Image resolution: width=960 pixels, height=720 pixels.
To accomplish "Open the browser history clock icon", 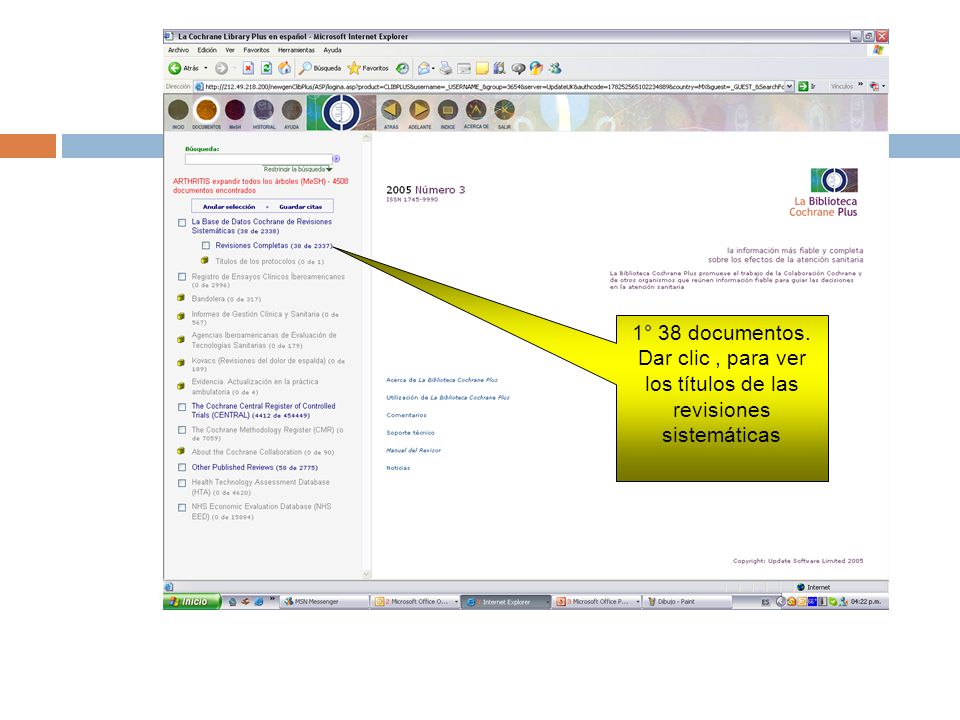I will [x=402, y=68].
